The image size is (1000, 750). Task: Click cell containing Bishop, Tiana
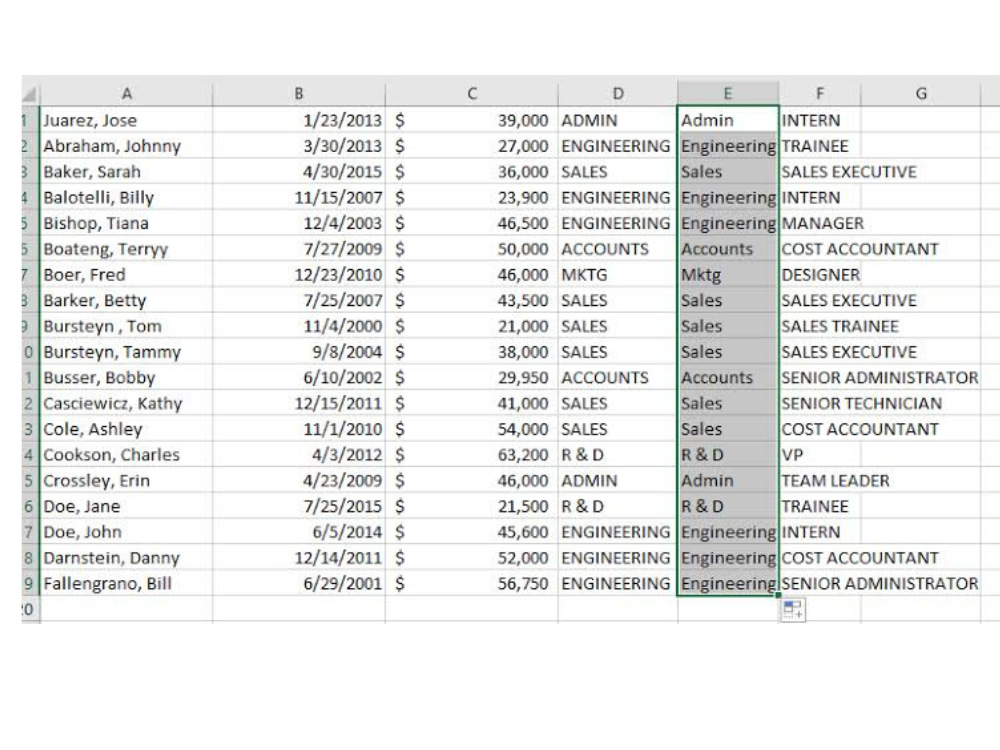126,223
